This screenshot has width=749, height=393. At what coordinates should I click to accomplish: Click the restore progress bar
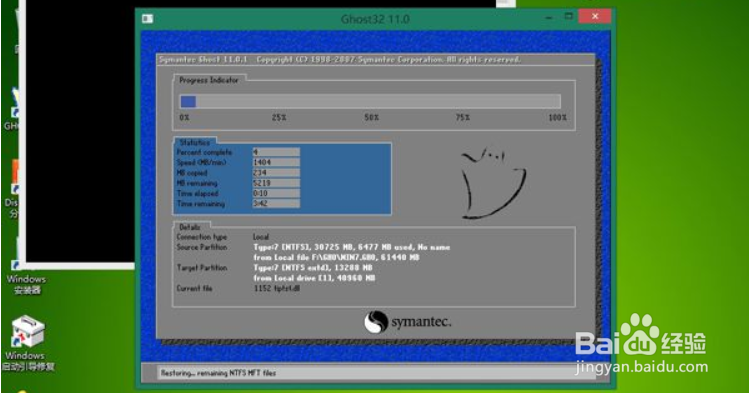[370, 101]
